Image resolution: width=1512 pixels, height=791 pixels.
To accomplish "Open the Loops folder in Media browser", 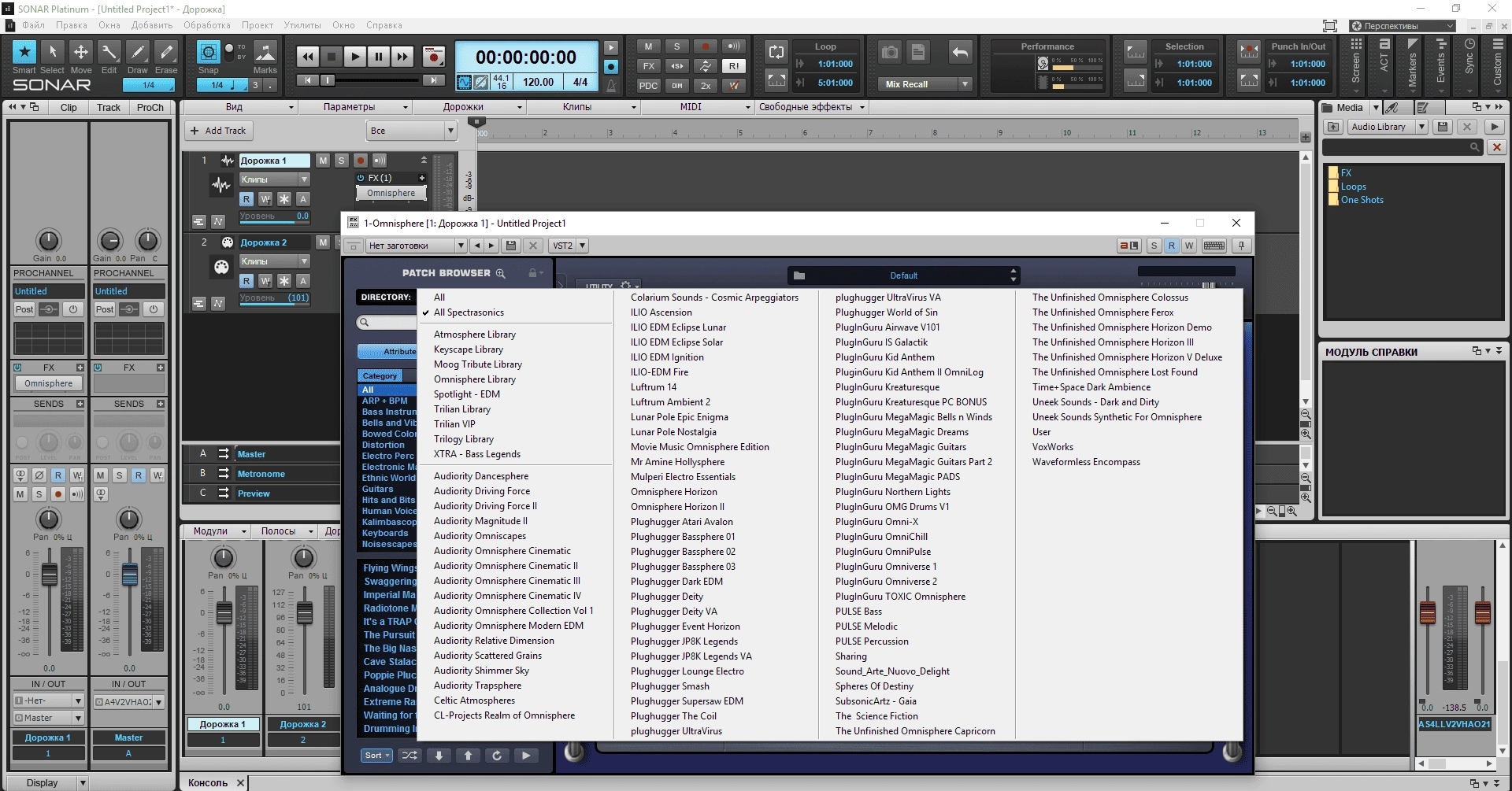I will [1353, 187].
